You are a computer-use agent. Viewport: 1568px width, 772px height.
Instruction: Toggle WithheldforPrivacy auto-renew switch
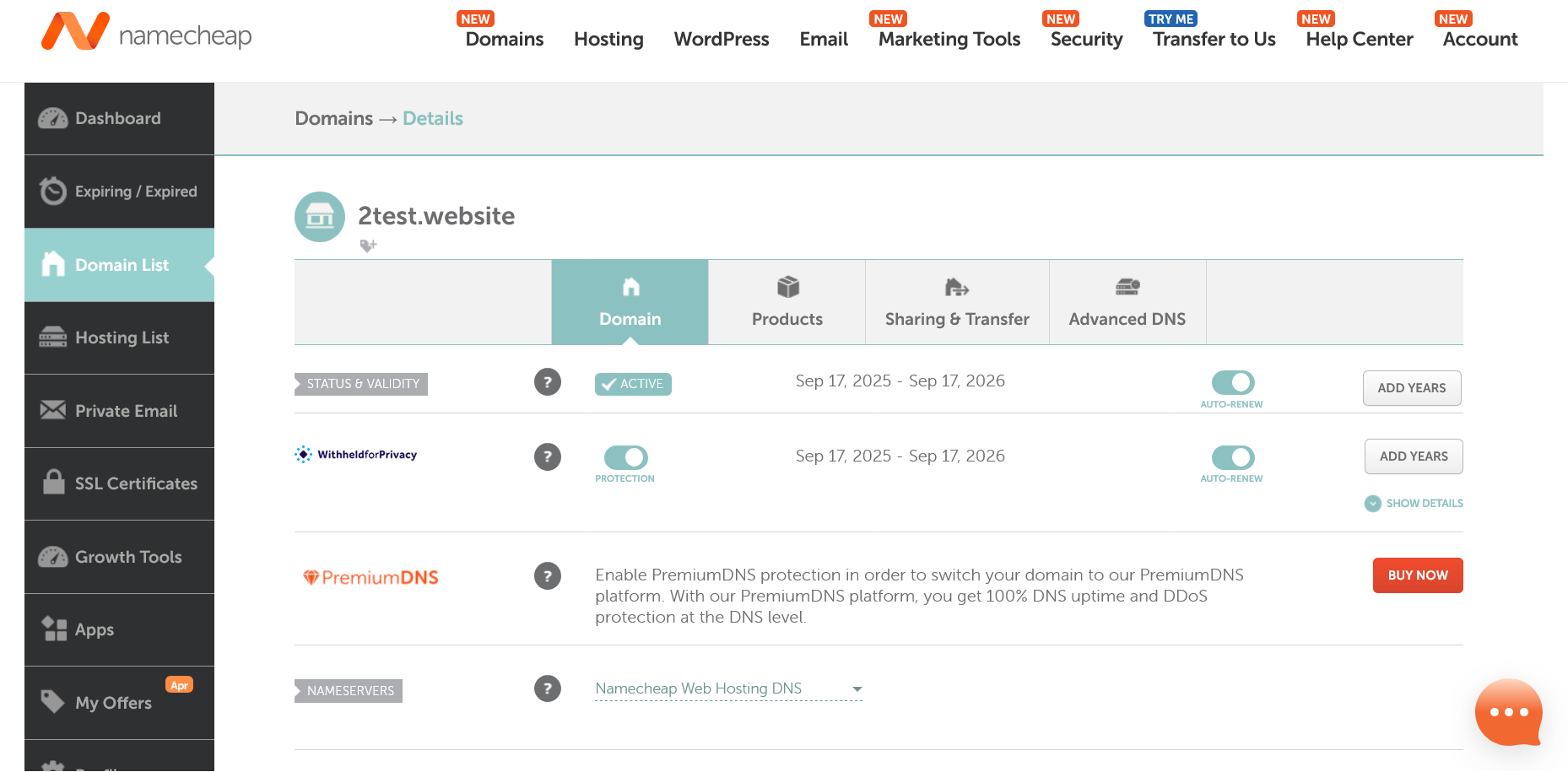tap(1233, 457)
